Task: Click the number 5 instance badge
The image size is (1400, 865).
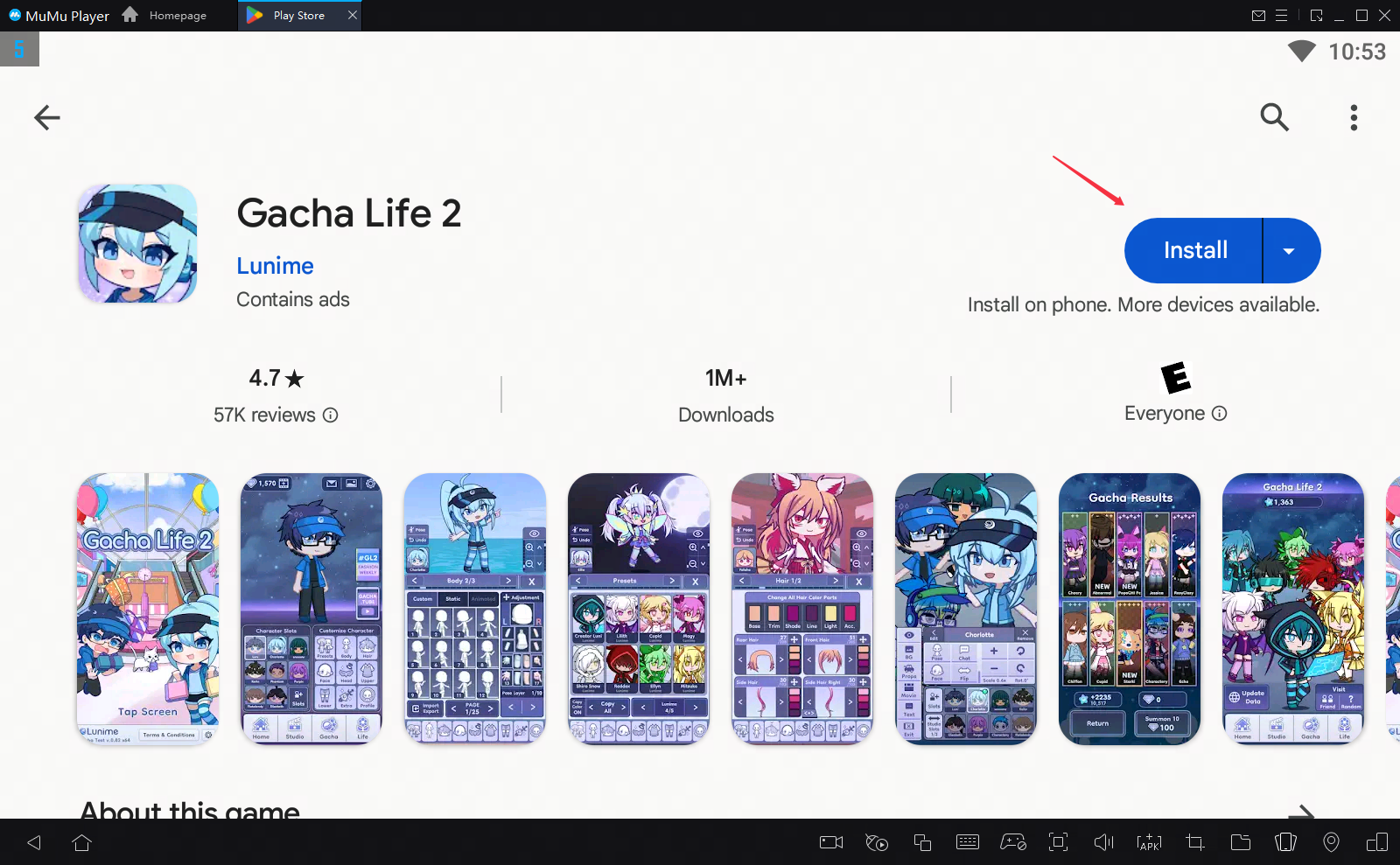Action: coord(19,49)
